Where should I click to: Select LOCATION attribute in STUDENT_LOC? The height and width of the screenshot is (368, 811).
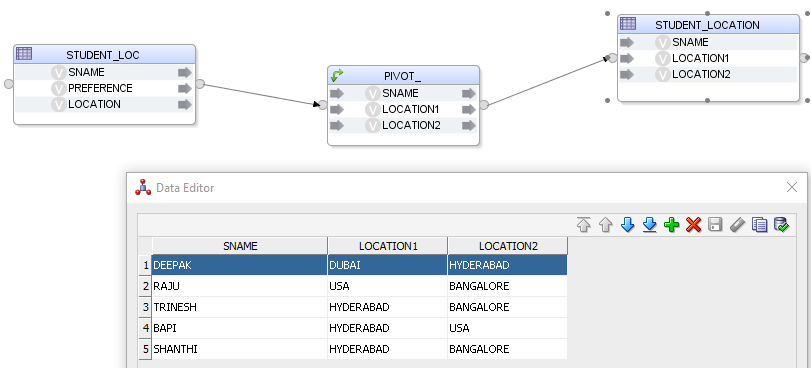[94, 104]
